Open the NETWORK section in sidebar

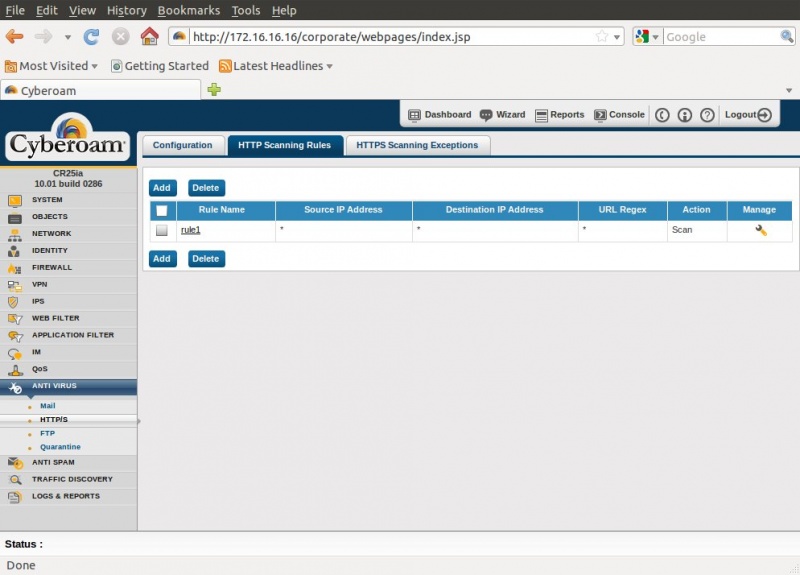tap(68, 234)
